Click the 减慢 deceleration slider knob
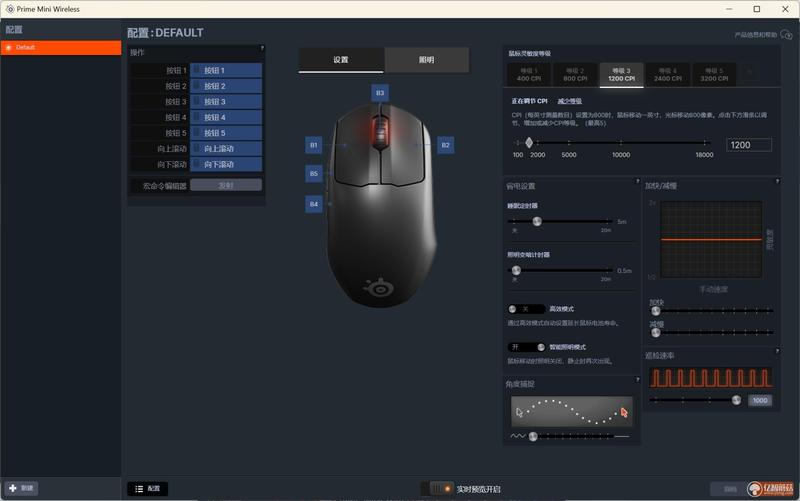The height and width of the screenshot is (501, 800). pos(656,333)
